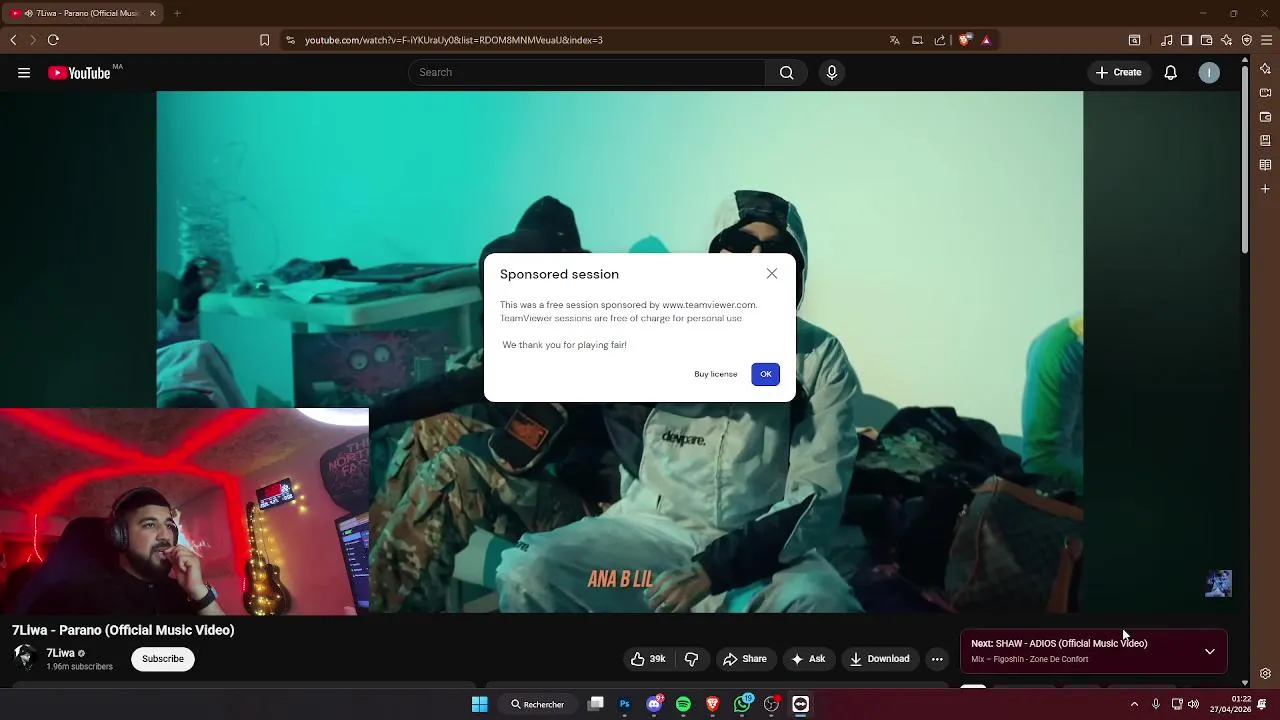The image size is (1280, 720).
Task: Open the Brave main menu
Action: [x=1266, y=40]
